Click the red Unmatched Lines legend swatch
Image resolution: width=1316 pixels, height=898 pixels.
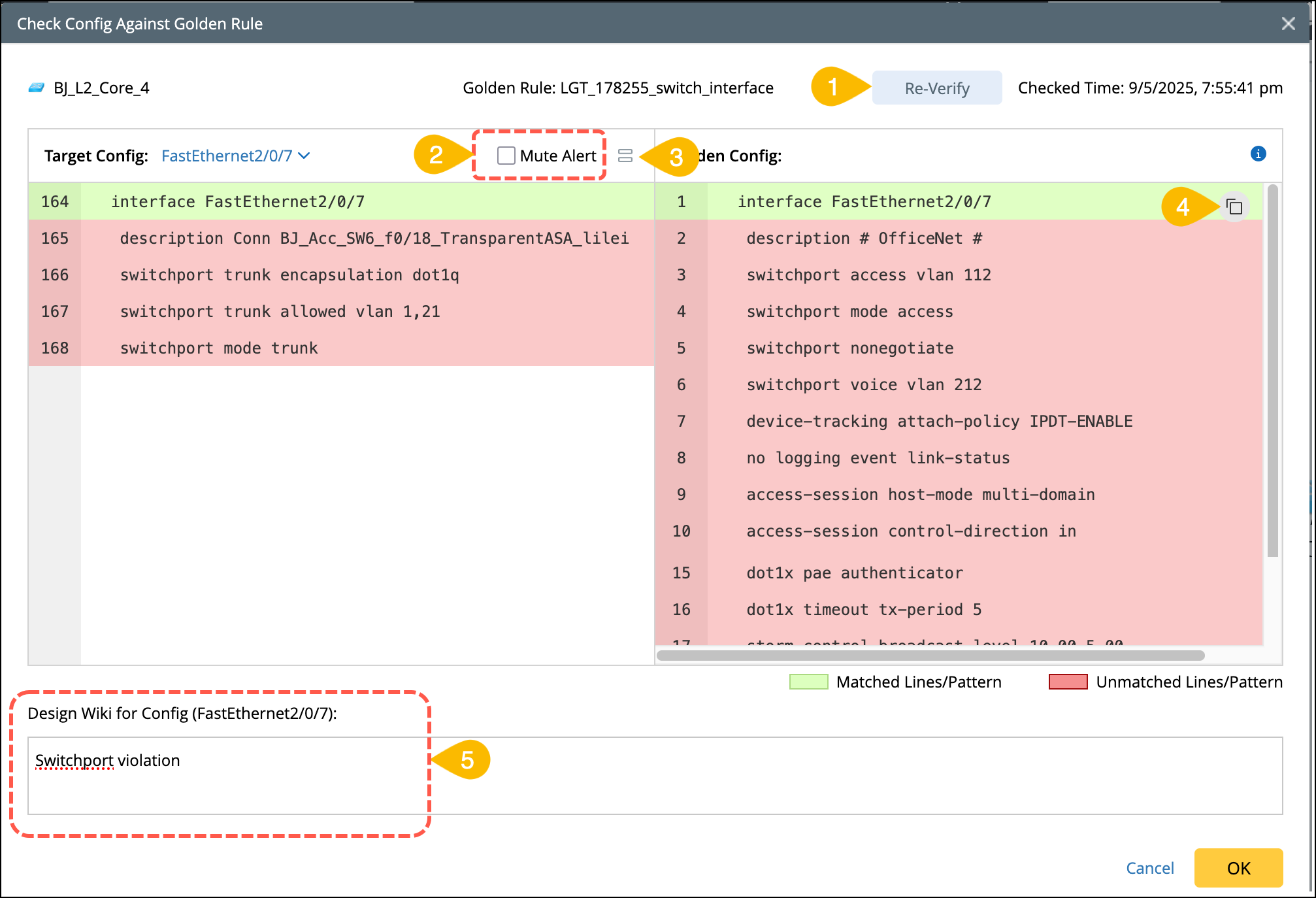(x=1068, y=682)
